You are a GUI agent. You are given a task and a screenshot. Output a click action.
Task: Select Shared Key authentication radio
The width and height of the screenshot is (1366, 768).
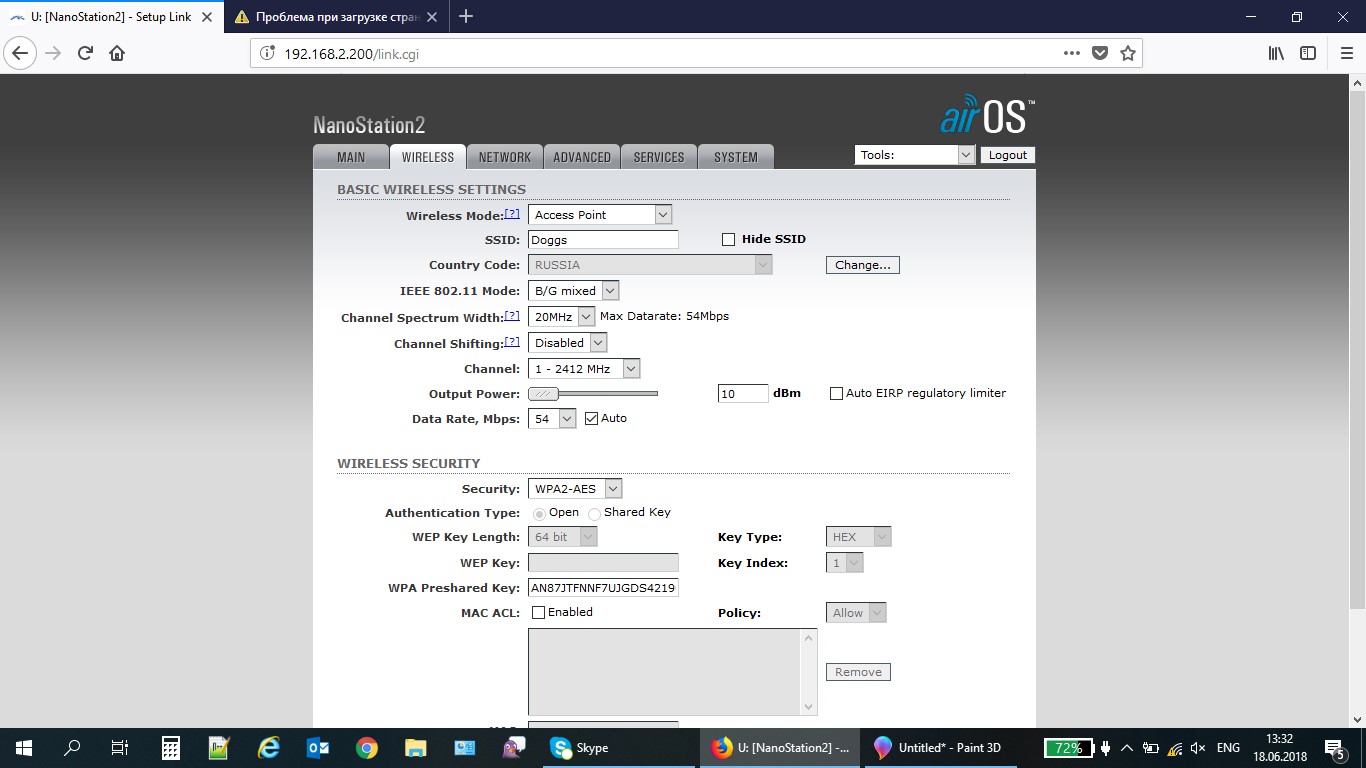pyautogui.click(x=594, y=513)
